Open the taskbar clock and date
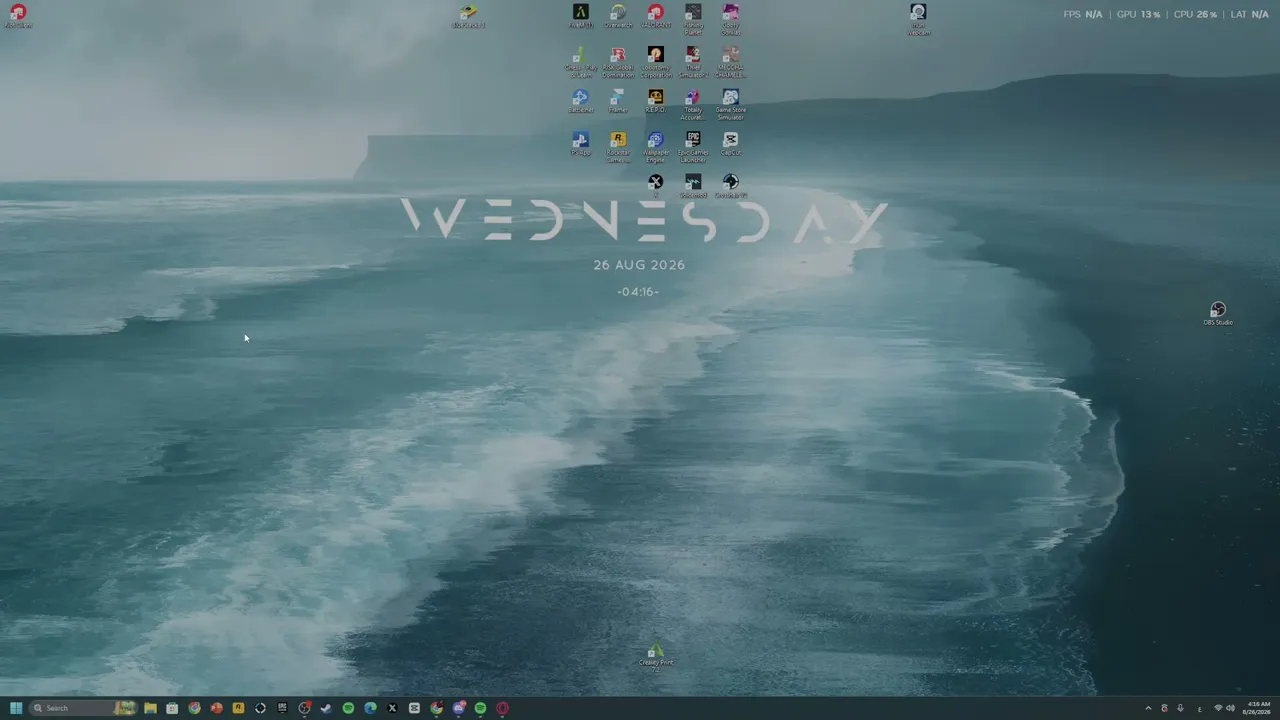Viewport: 1280px width, 720px height. tap(1257, 708)
